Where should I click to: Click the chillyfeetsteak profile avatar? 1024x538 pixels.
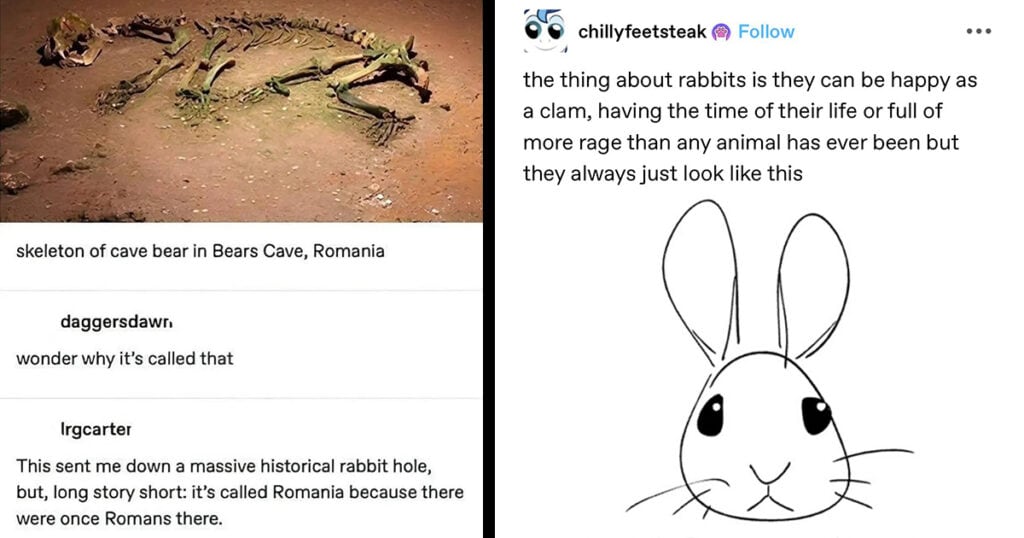(x=545, y=31)
